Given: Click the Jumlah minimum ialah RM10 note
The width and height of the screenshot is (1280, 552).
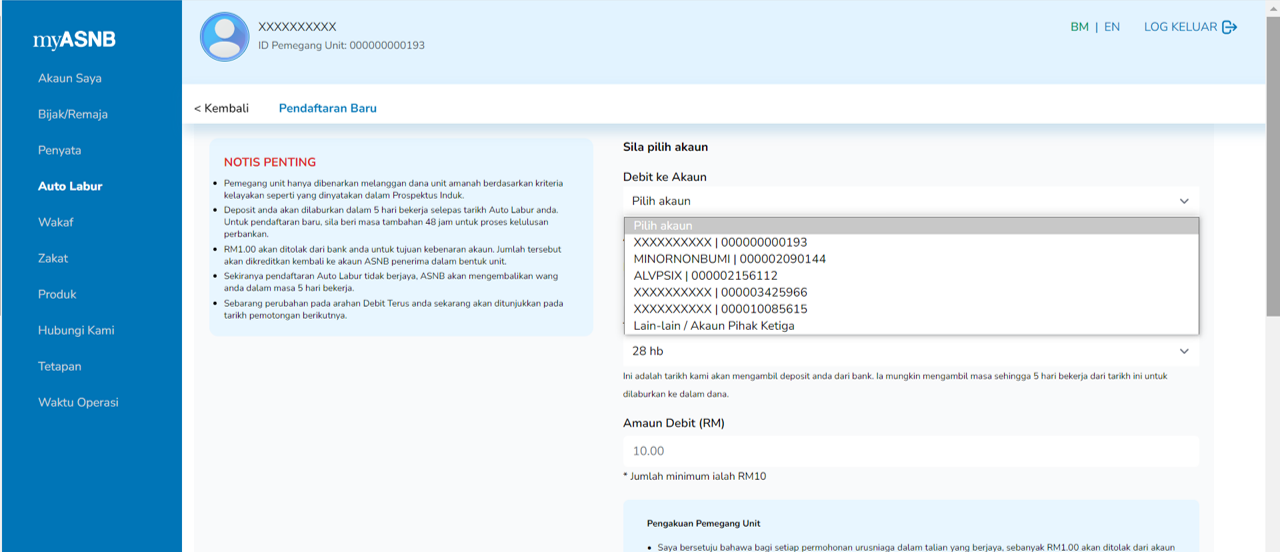Looking at the screenshot, I should [694, 476].
